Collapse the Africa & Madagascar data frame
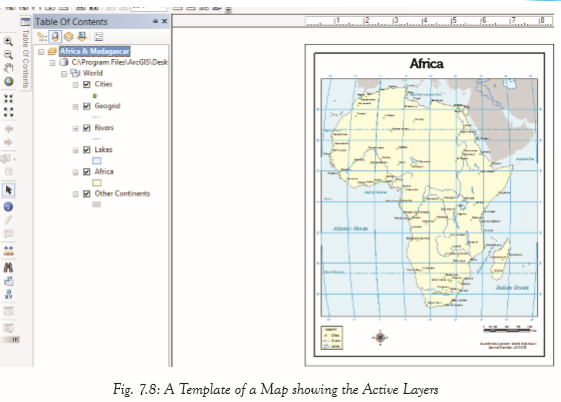Viewport: 561px width, 402px height. pos(41,52)
